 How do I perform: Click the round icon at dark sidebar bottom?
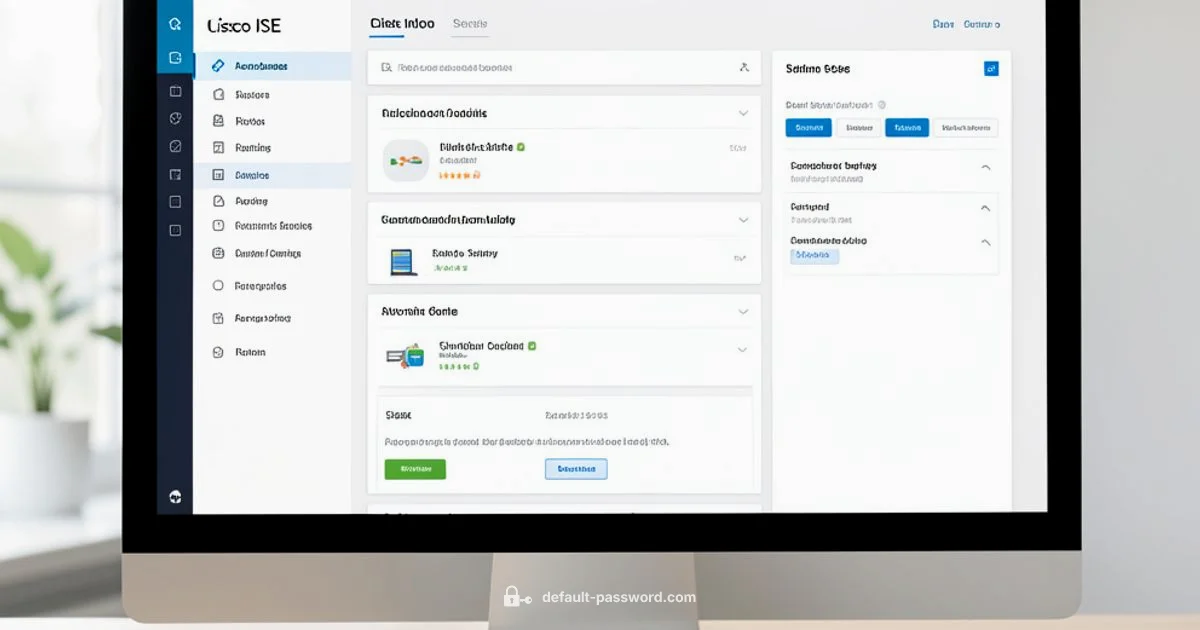(x=175, y=496)
